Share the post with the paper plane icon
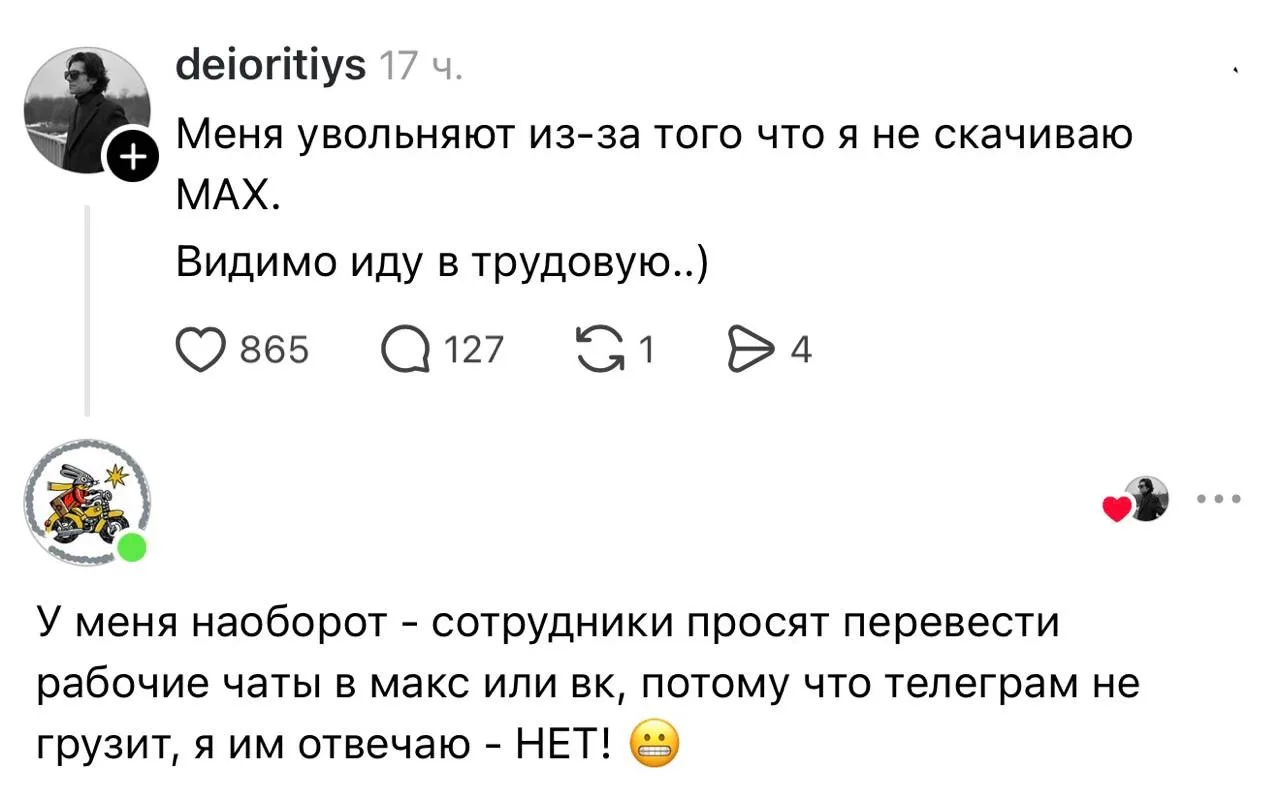This screenshot has width=1280, height=800. click(x=753, y=350)
